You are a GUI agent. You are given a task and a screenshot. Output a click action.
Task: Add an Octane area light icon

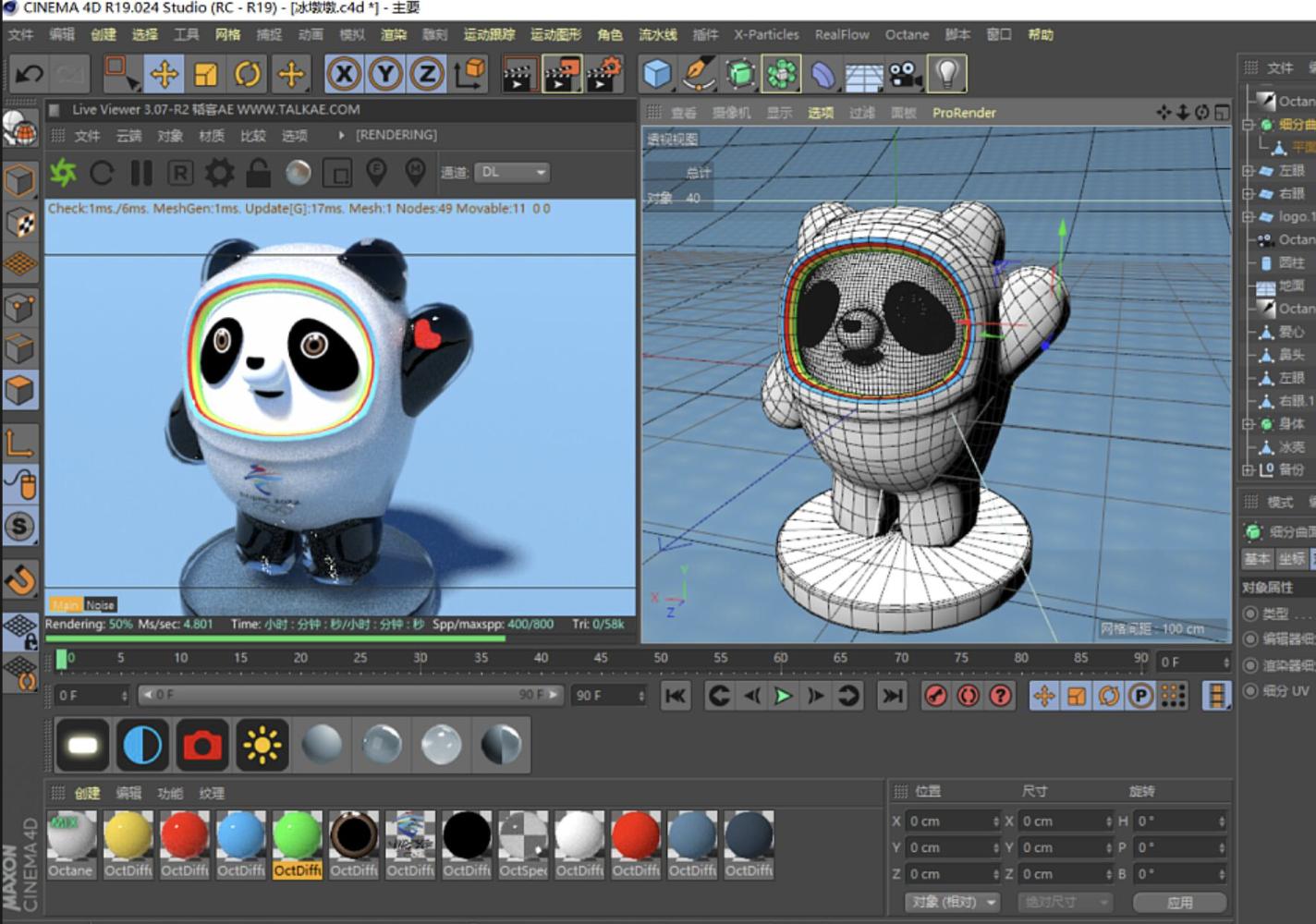pyautogui.click(x=82, y=745)
